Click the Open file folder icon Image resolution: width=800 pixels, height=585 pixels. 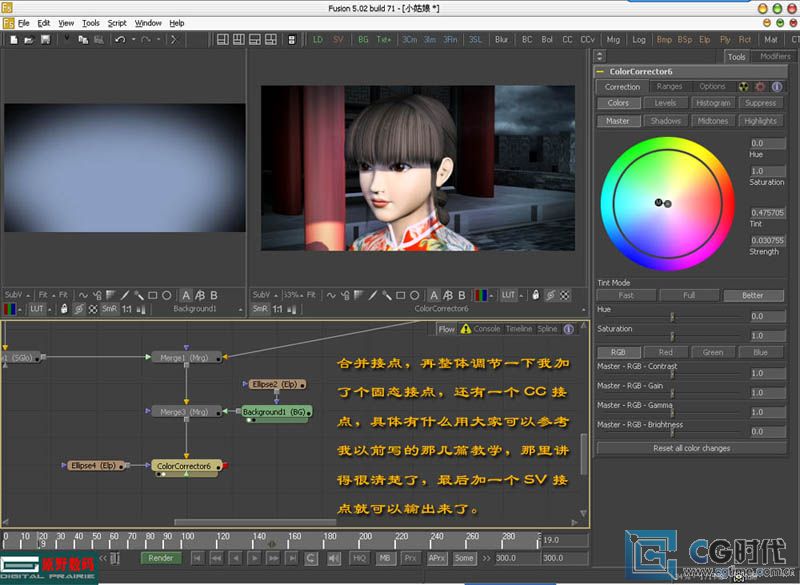pyautogui.click(x=29, y=40)
